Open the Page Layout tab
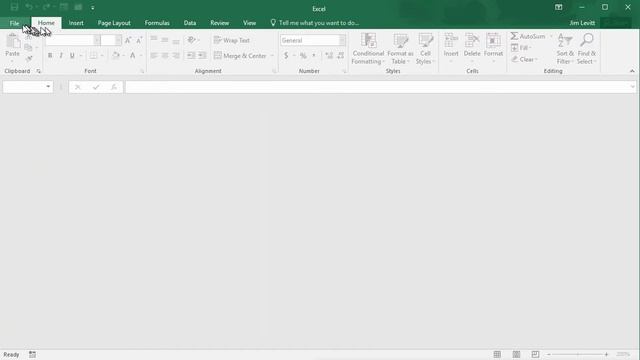Image resolution: width=640 pixels, height=360 pixels. click(x=114, y=23)
